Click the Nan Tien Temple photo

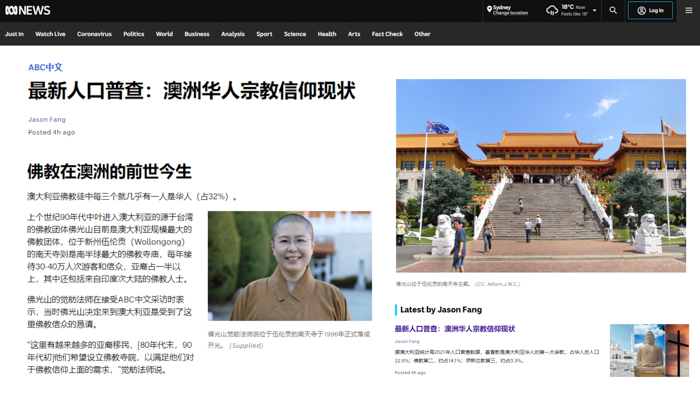(541, 176)
